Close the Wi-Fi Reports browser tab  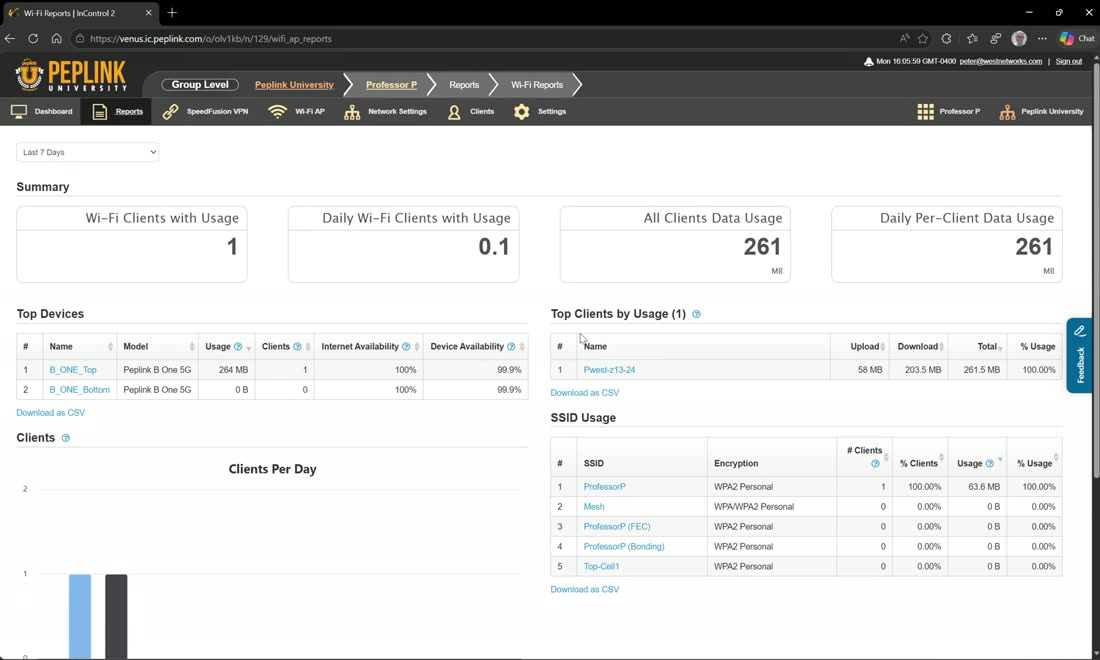click(x=148, y=13)
